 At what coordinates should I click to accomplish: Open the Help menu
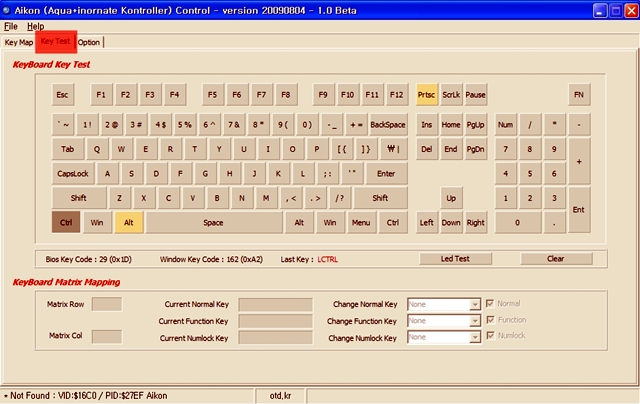coord(36,27)
